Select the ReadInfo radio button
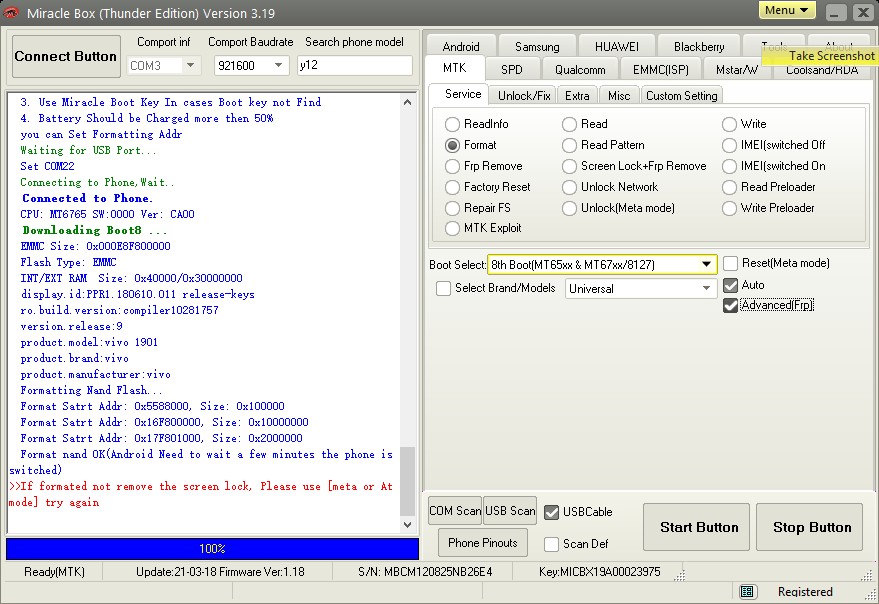Viewport: 879px width, 604px height. pos(452,124)
